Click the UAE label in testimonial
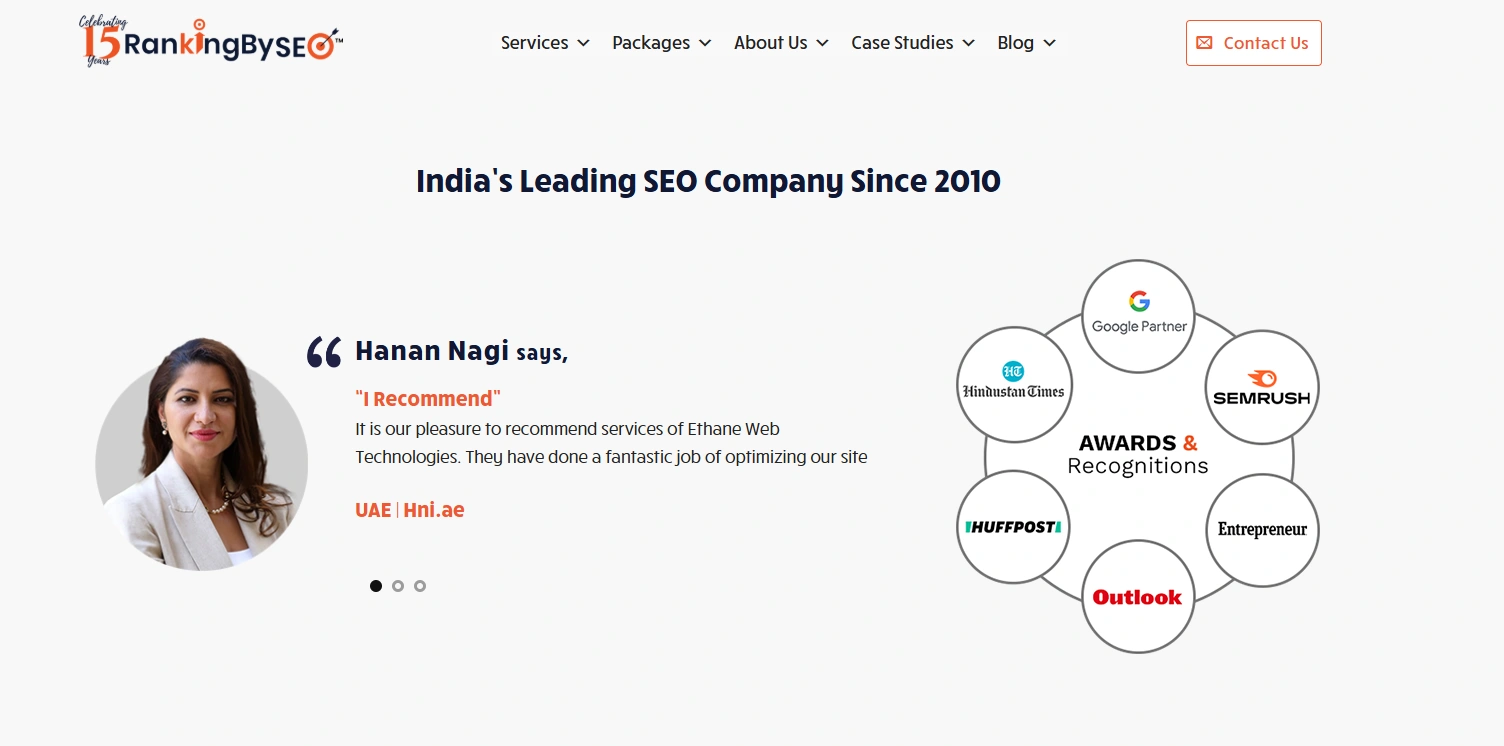This screenshot has height=746, width=1504. click(x=373, y=510)
